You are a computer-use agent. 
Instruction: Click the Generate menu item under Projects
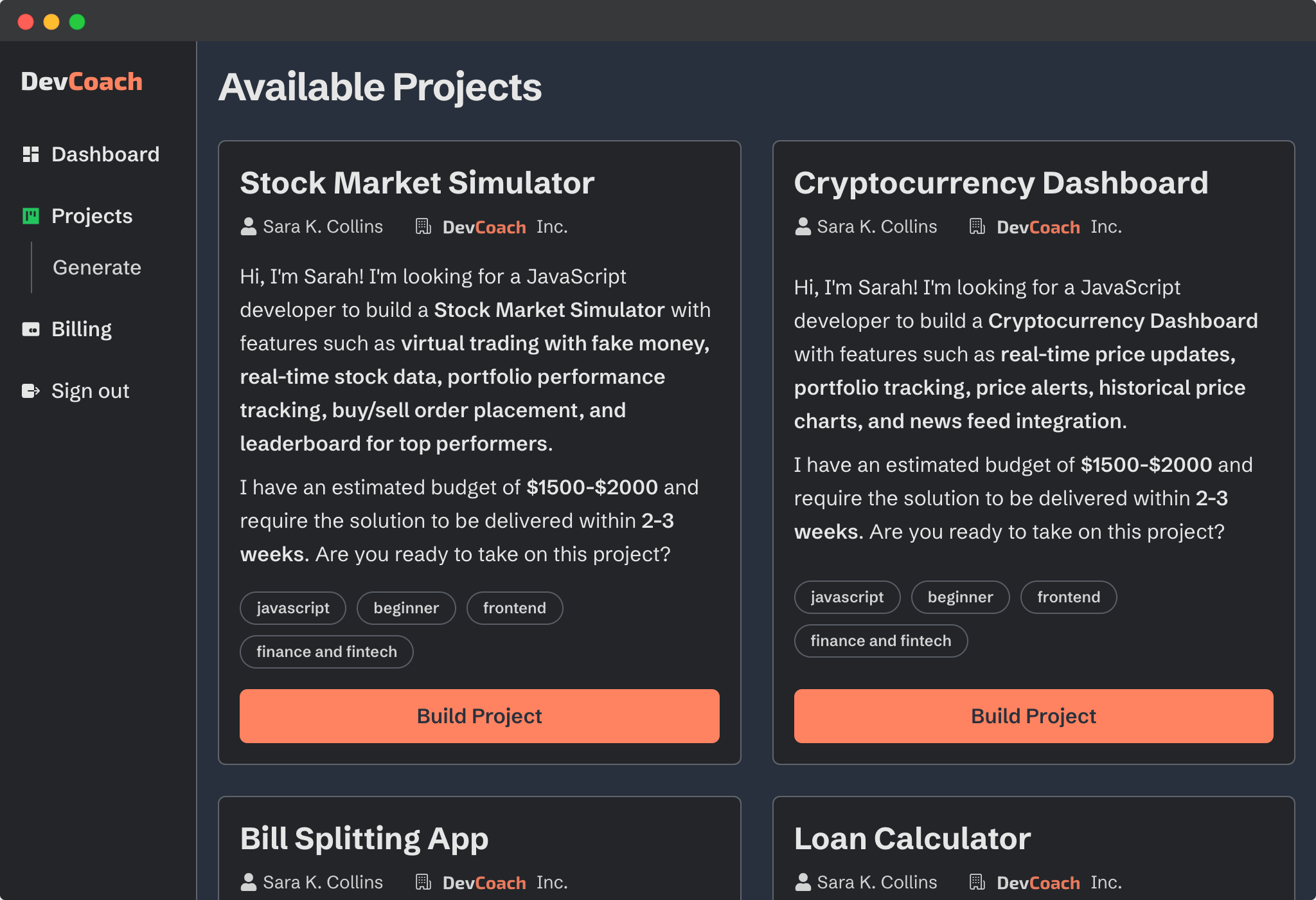pos(96,266)
